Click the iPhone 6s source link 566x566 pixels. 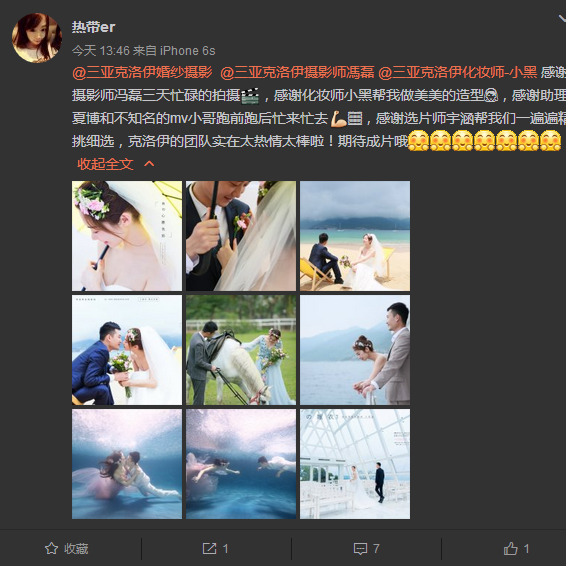(187, 51)
